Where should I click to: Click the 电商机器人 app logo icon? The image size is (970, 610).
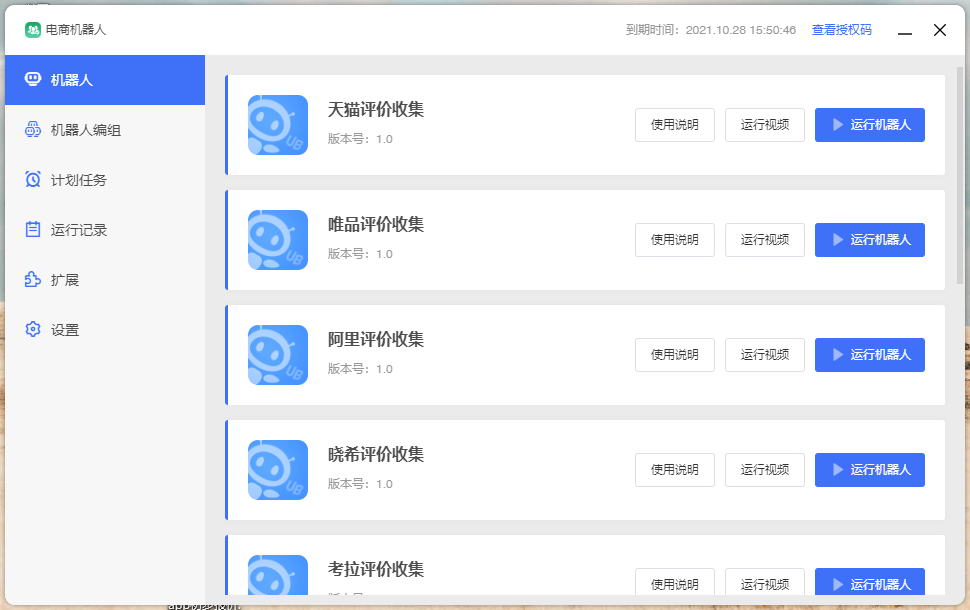tap(32, 30)
